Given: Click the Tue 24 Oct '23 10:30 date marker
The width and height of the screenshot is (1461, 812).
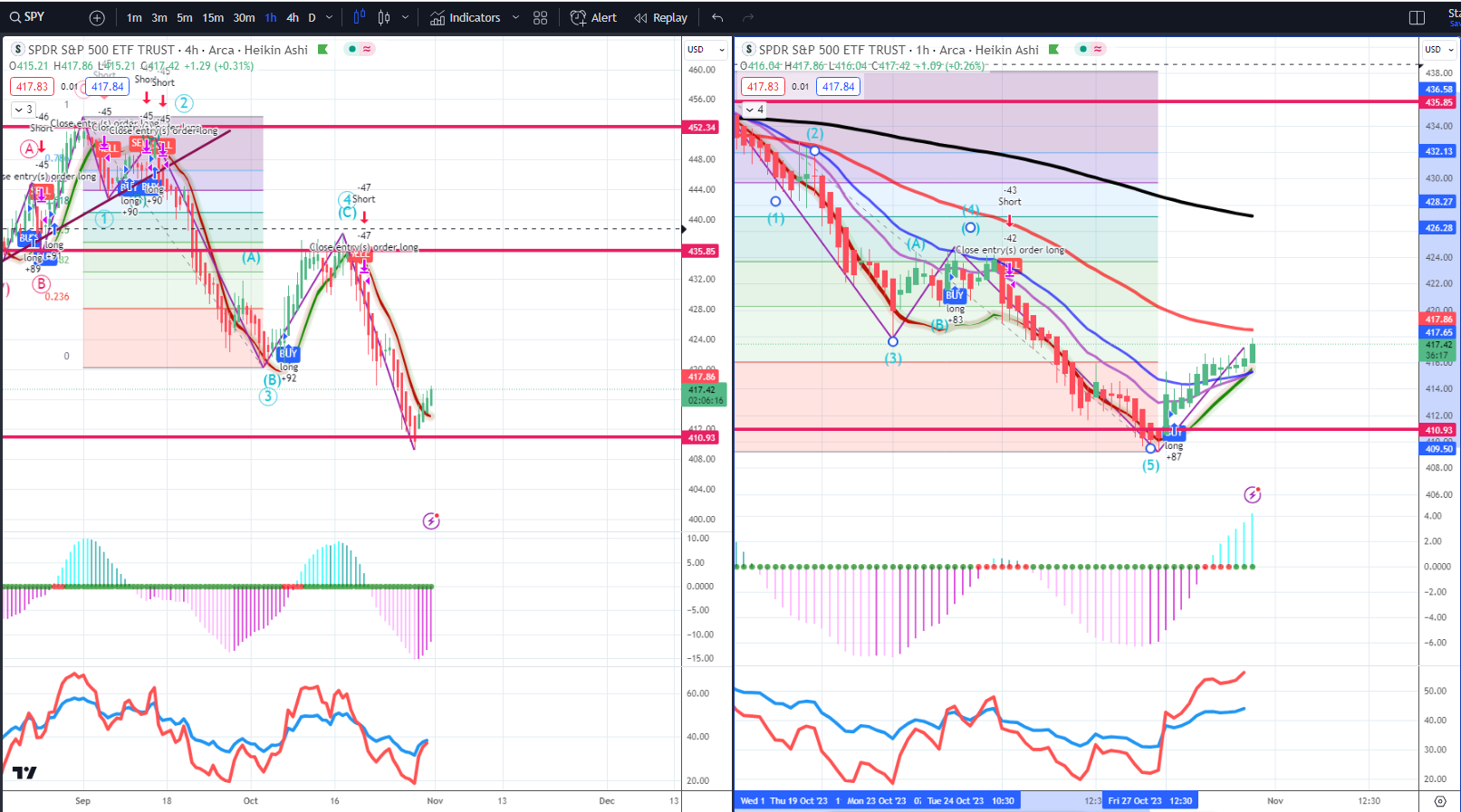Looking at the screenshot, I should coord(971,801).
